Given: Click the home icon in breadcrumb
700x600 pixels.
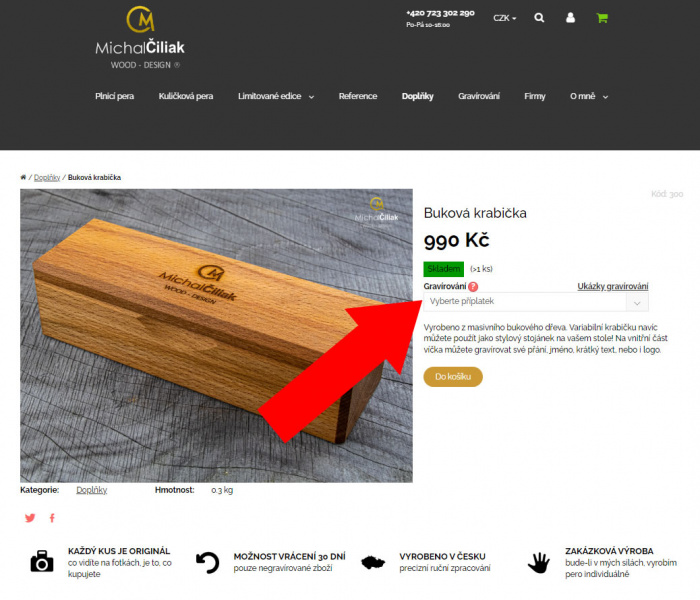Looking at the screenshot, I should [x=23, y=177].
